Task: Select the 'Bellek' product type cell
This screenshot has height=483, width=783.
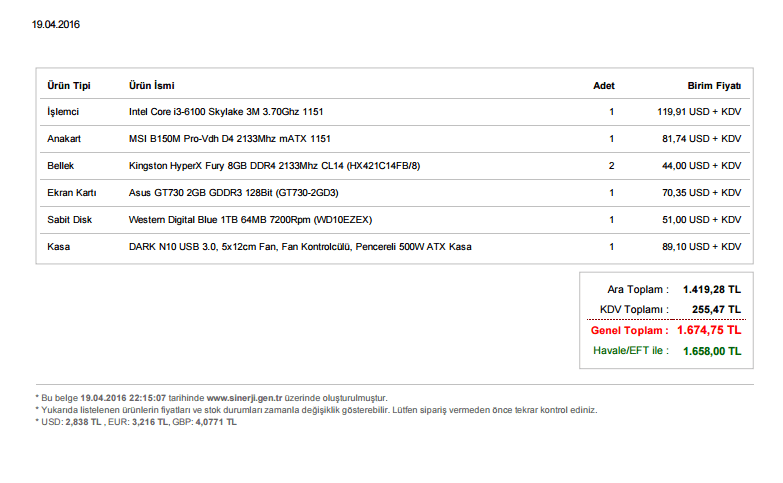Action: pos(60,166)
